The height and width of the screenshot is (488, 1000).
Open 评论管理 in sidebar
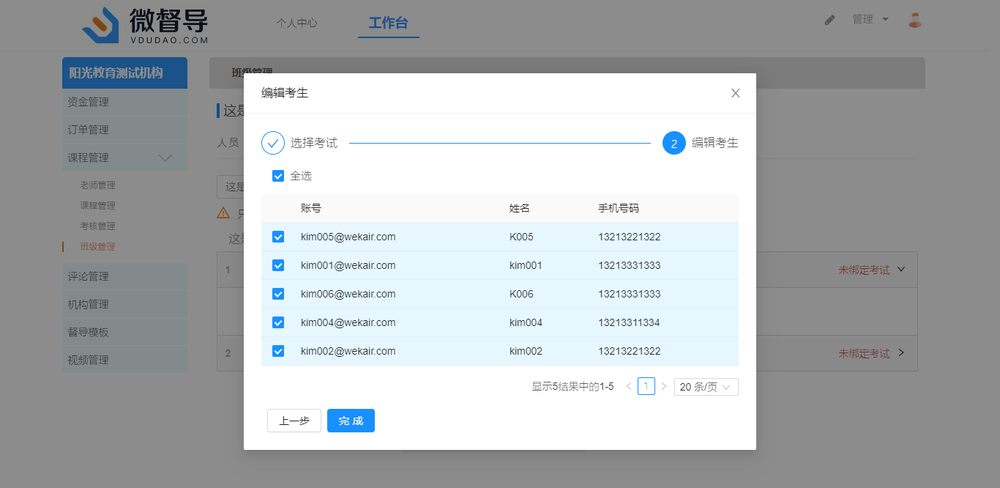125,277
